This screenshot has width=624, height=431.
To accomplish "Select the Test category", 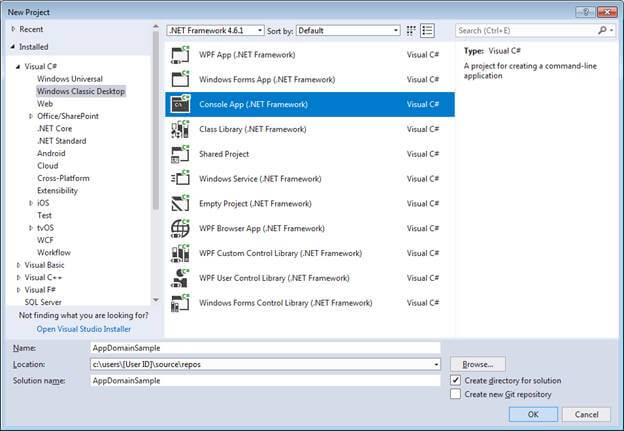I will pos(44,215).
